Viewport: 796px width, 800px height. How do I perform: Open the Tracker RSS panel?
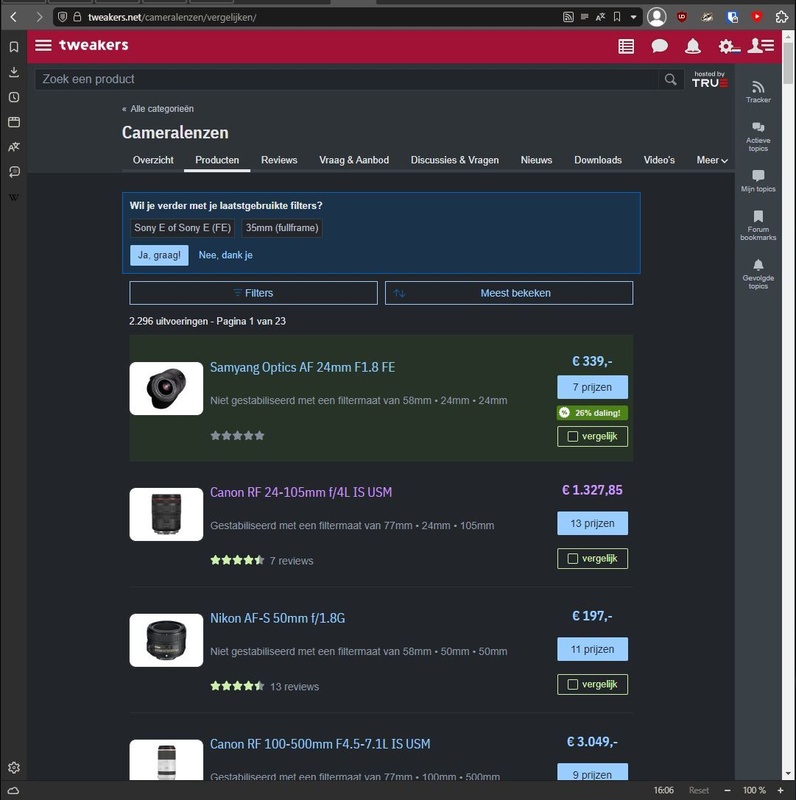(758, 92)
